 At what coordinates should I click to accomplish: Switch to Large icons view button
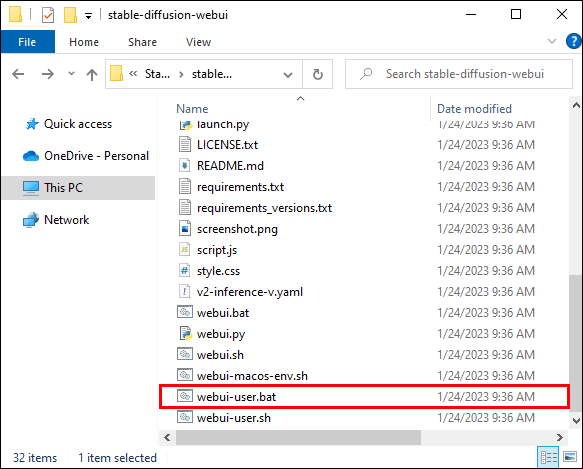point(570,457)
